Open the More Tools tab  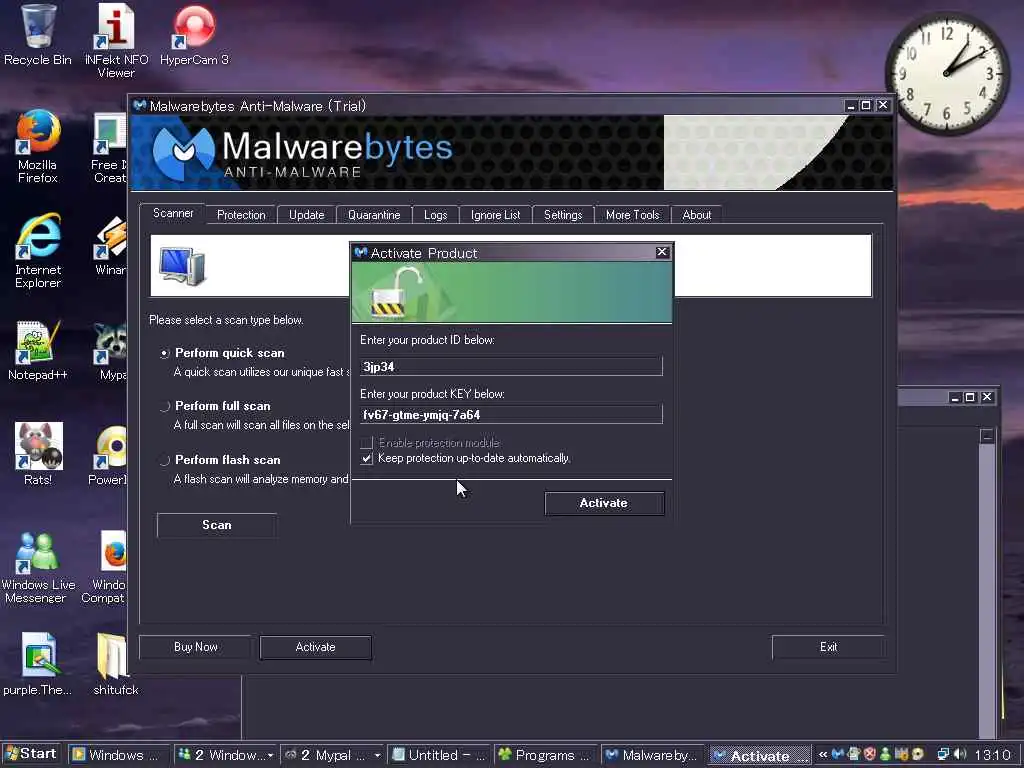click(x=633, y=215)
